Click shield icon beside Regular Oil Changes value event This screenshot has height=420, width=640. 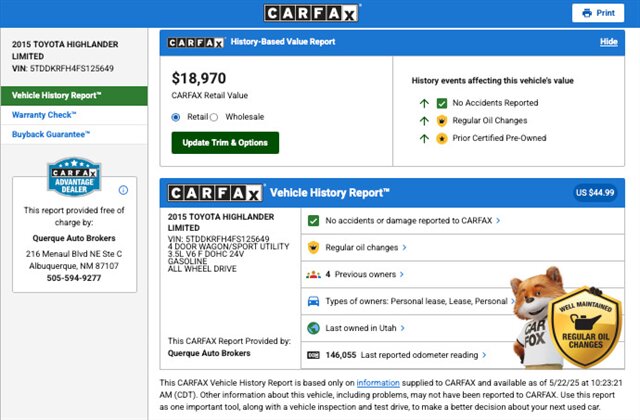(442, 121)
